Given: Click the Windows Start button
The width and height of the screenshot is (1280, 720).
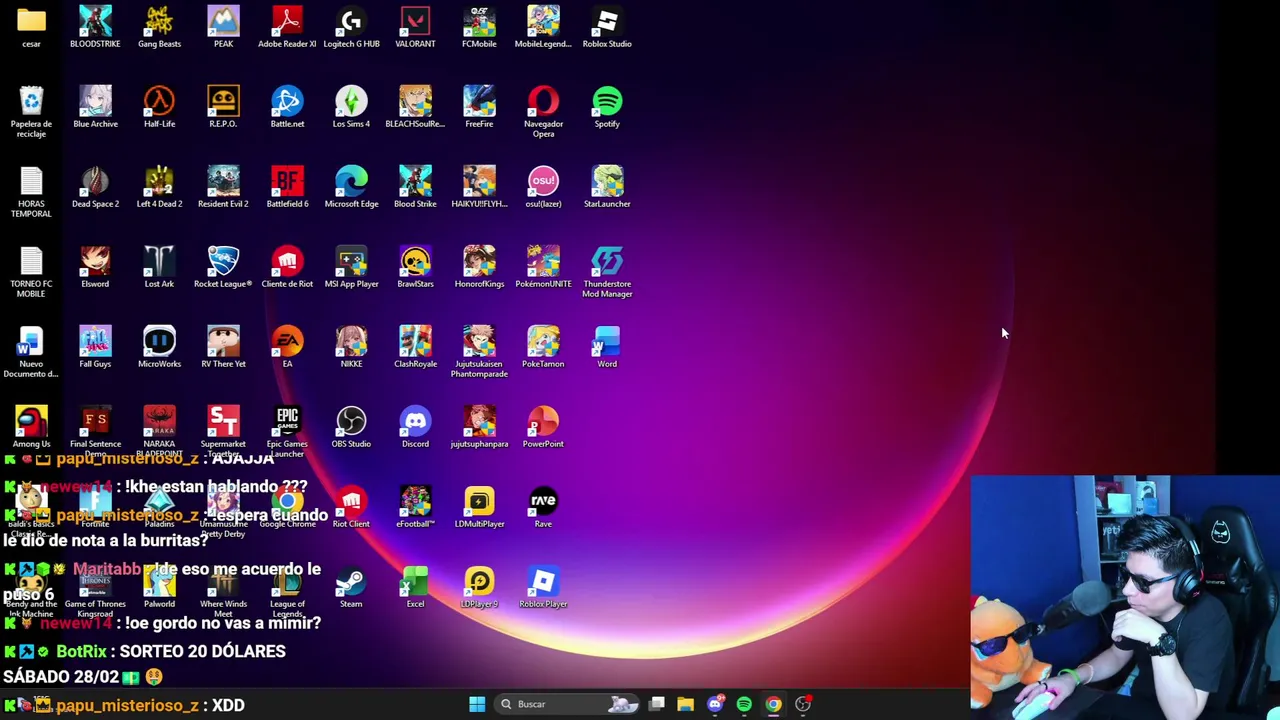Looking at the screenshot, I should 477,704.
